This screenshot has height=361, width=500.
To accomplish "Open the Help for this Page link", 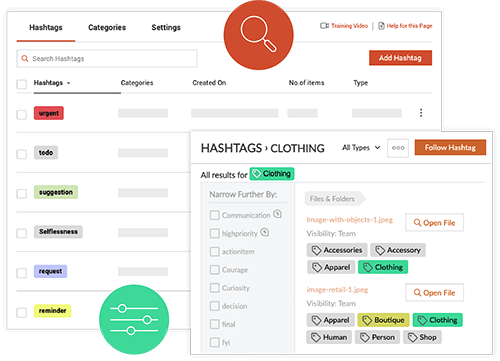I will pos(409,26).
